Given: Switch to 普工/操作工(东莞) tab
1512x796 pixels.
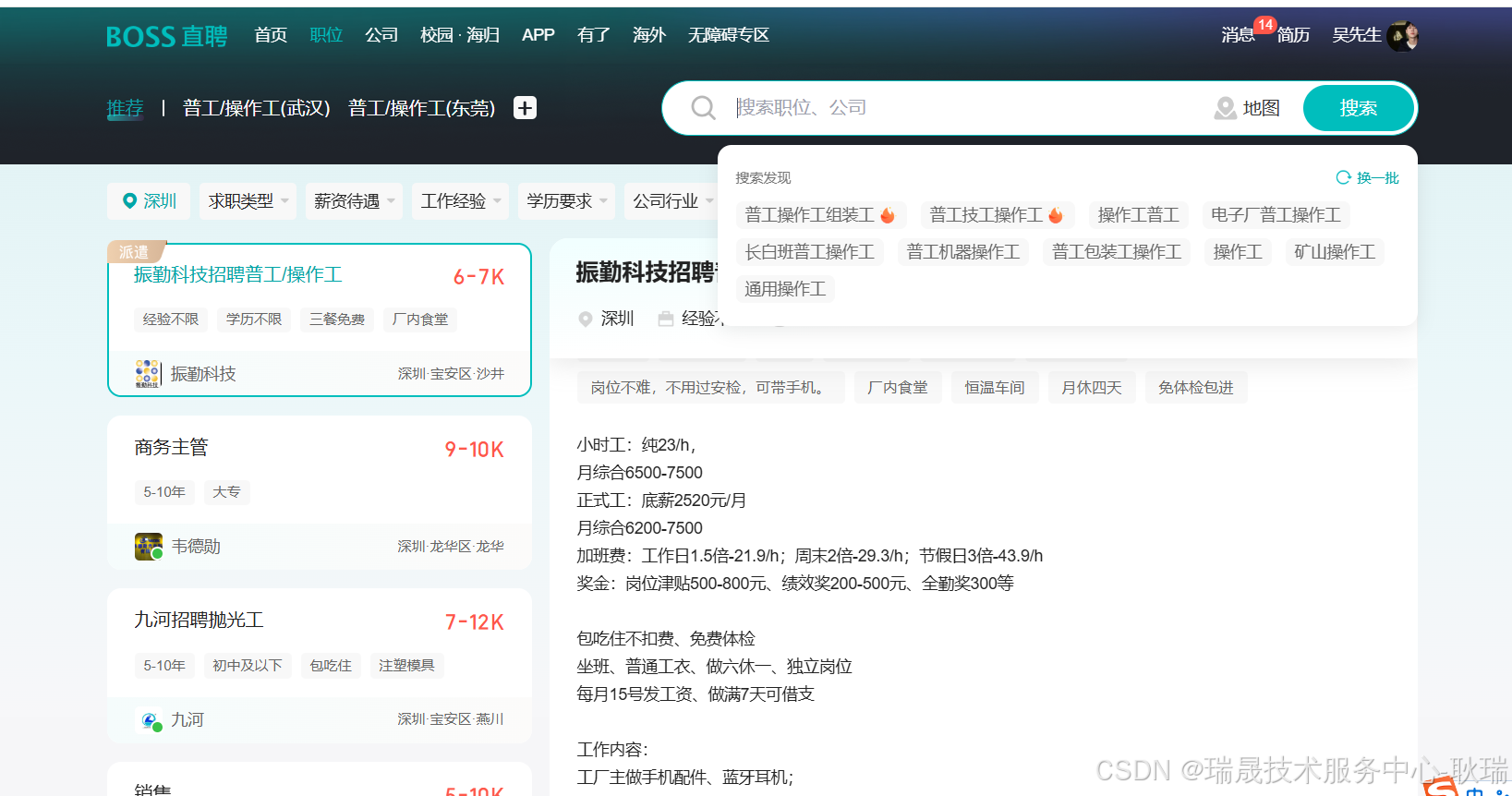Looking at the screenshot, I should (422, 108).
